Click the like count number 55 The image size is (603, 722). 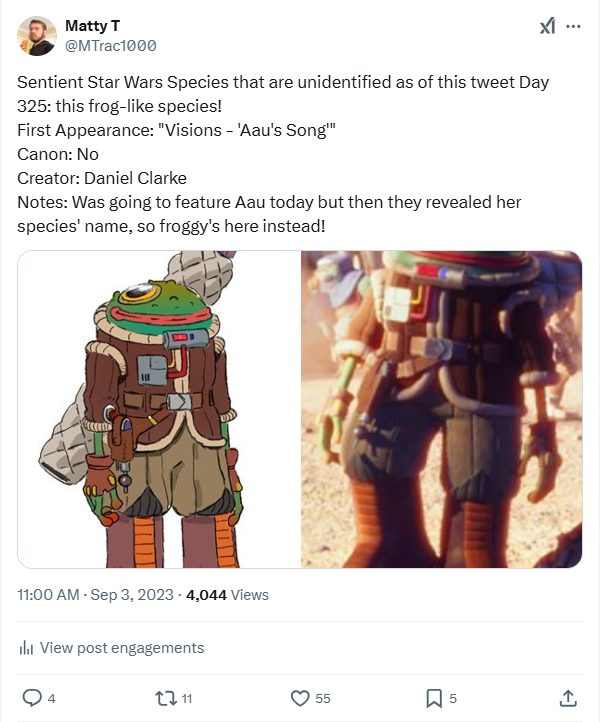click(323, 698)
